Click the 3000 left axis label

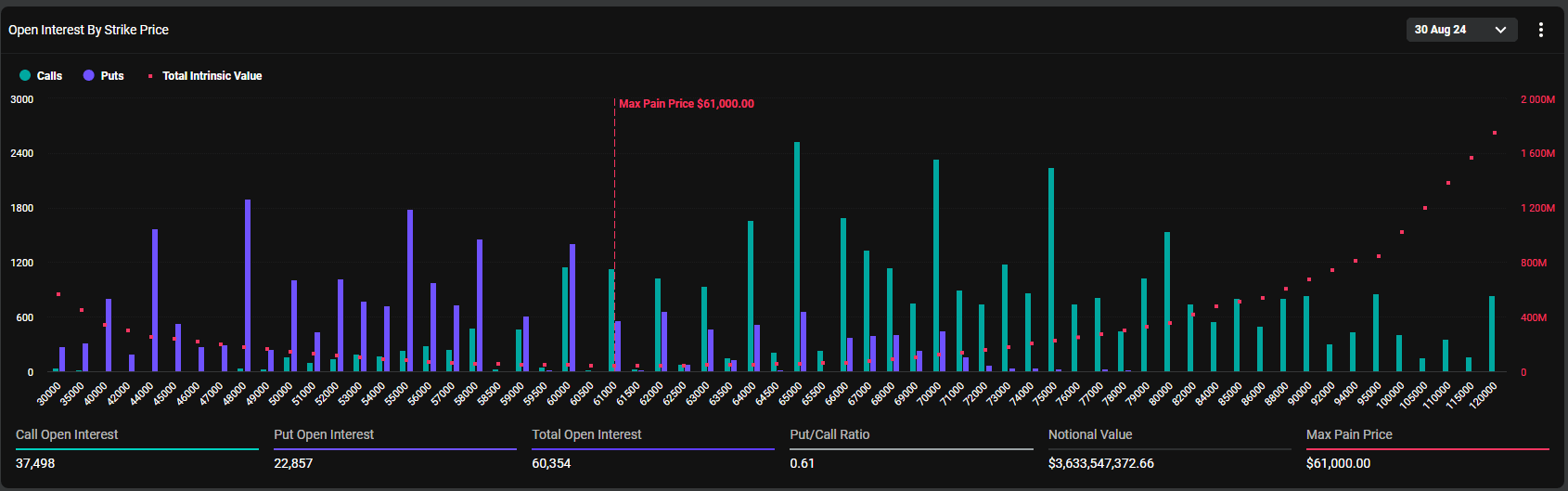click(x=22, y=99)
